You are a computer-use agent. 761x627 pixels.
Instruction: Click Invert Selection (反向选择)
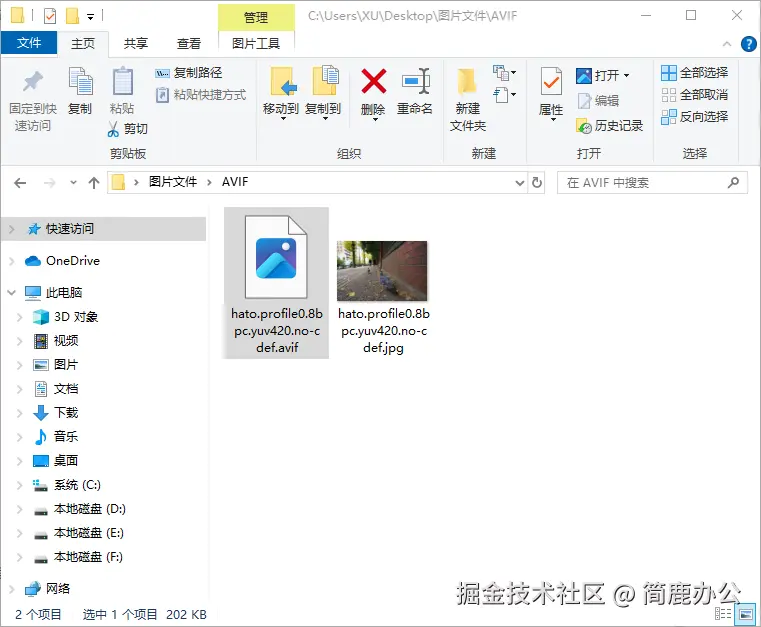click(695, 116)
